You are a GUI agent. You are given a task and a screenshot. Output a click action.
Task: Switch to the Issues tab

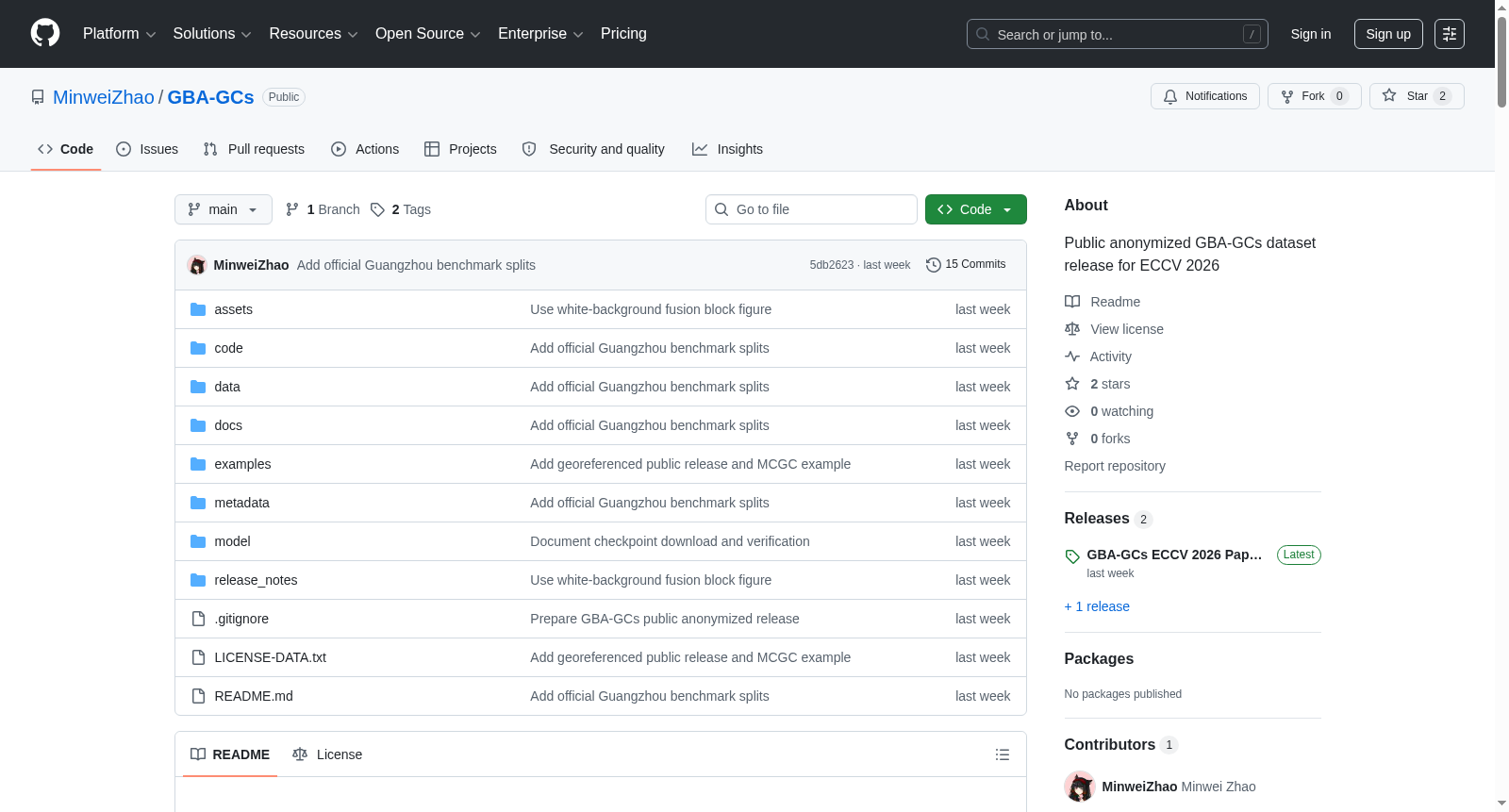coord(147,149)
